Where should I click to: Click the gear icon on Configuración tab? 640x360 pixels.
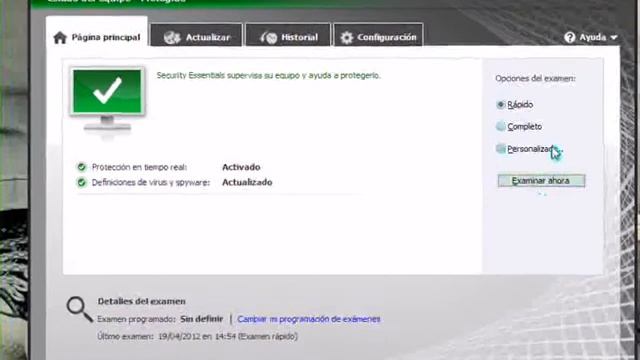pyautogui.click(x=347, y=38)
